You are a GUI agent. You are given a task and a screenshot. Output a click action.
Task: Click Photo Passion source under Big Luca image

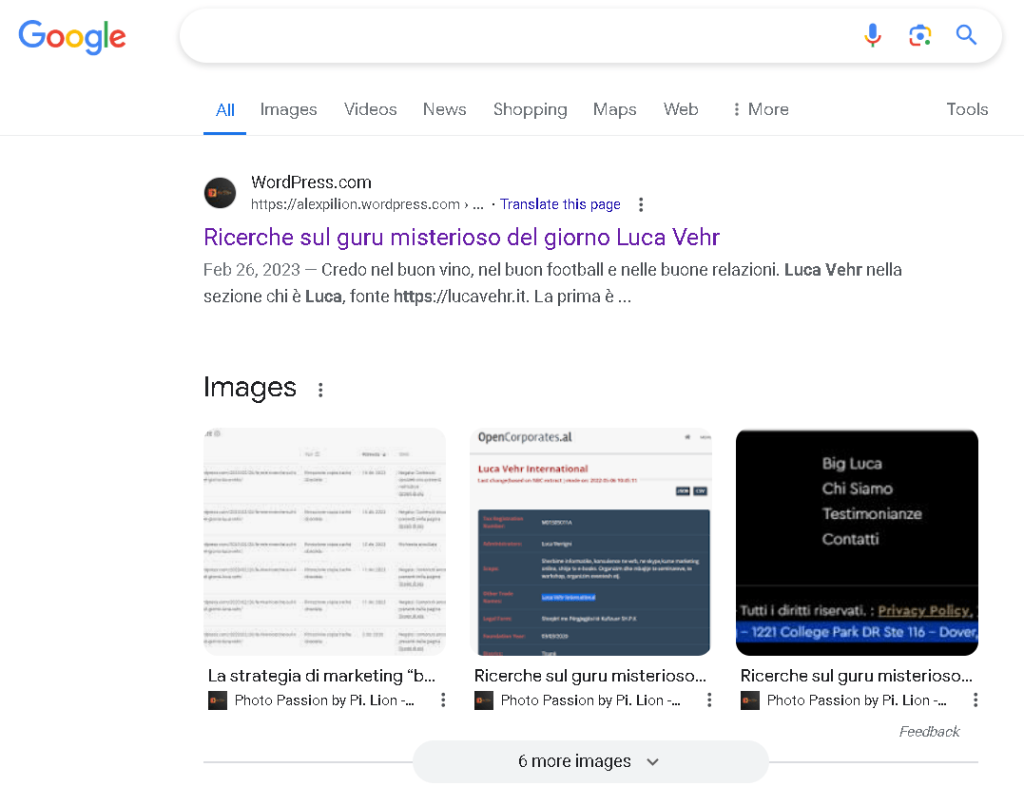(856, 700)
